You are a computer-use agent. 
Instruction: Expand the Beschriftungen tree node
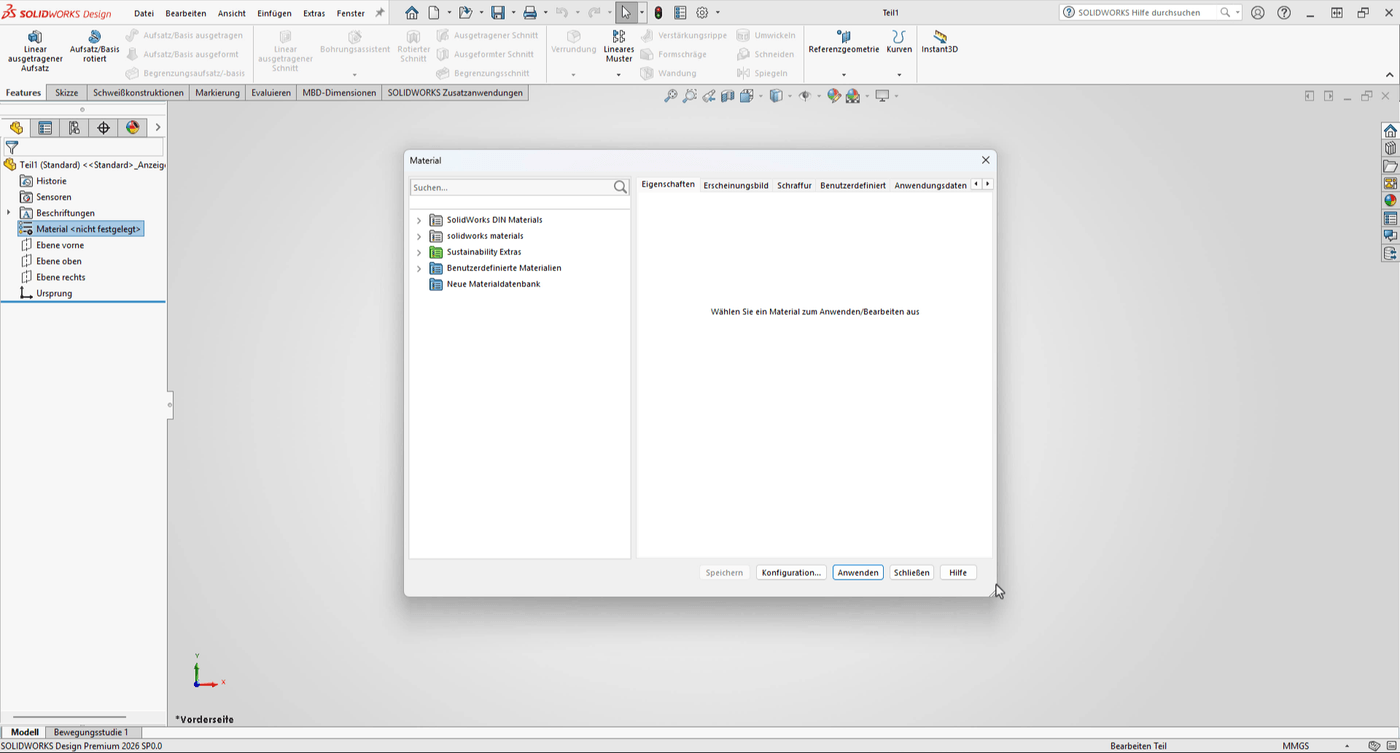pos(9,213)
